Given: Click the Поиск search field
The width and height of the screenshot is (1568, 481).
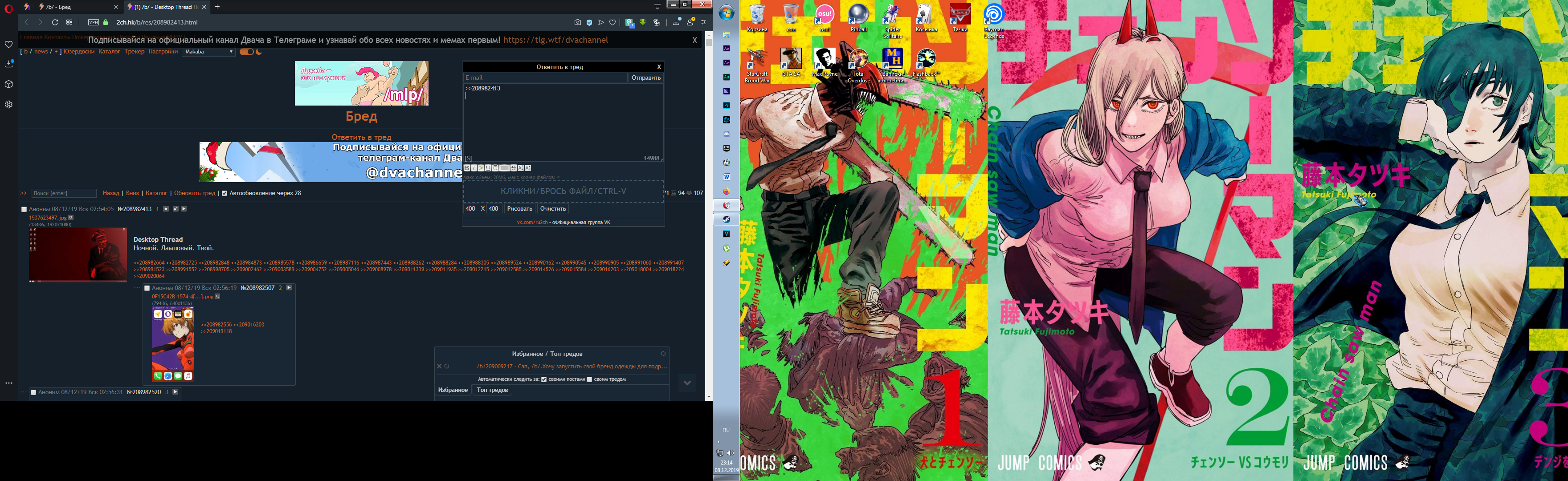Looking at the screenshot, I should [64, 193].
